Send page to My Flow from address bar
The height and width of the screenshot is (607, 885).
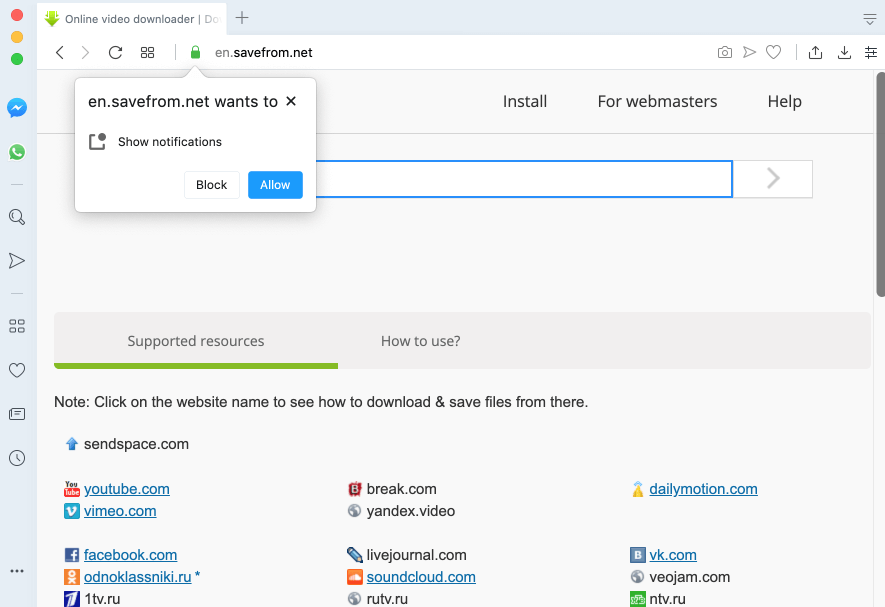[749, 53]
